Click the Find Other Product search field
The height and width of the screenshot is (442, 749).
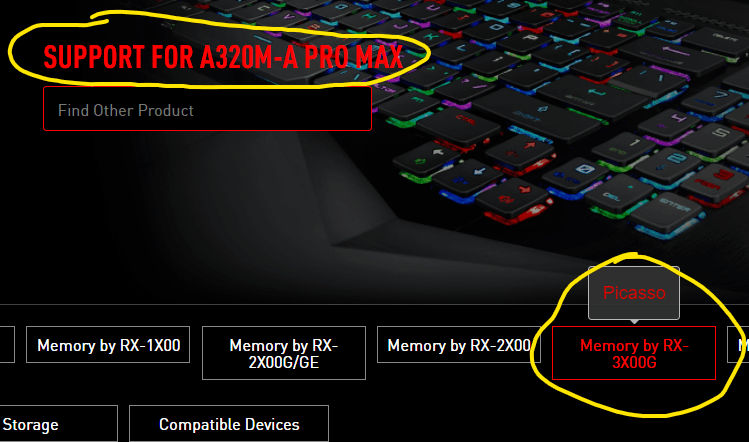click(x=207, y=109)
